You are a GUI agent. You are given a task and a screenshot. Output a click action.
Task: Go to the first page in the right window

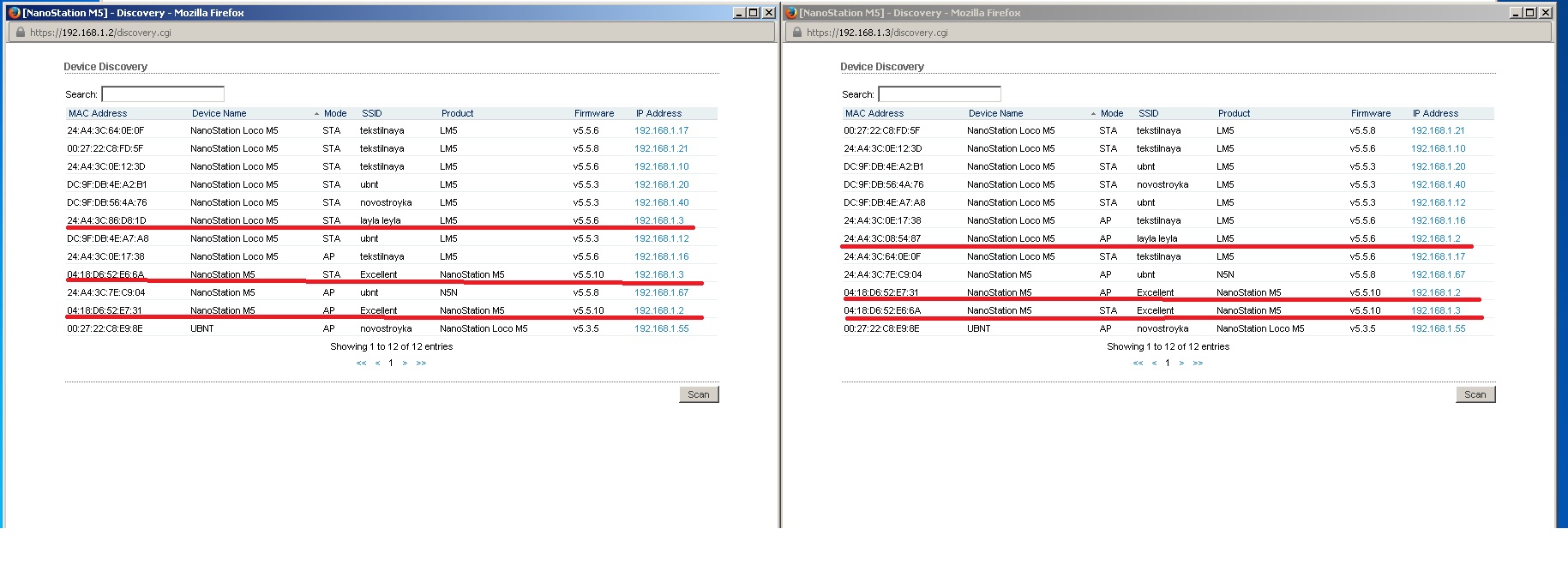1138,364
